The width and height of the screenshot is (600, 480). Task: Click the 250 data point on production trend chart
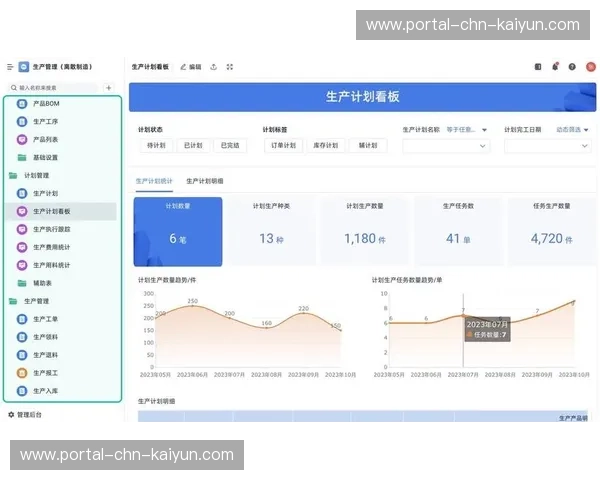tap(192, 306)
